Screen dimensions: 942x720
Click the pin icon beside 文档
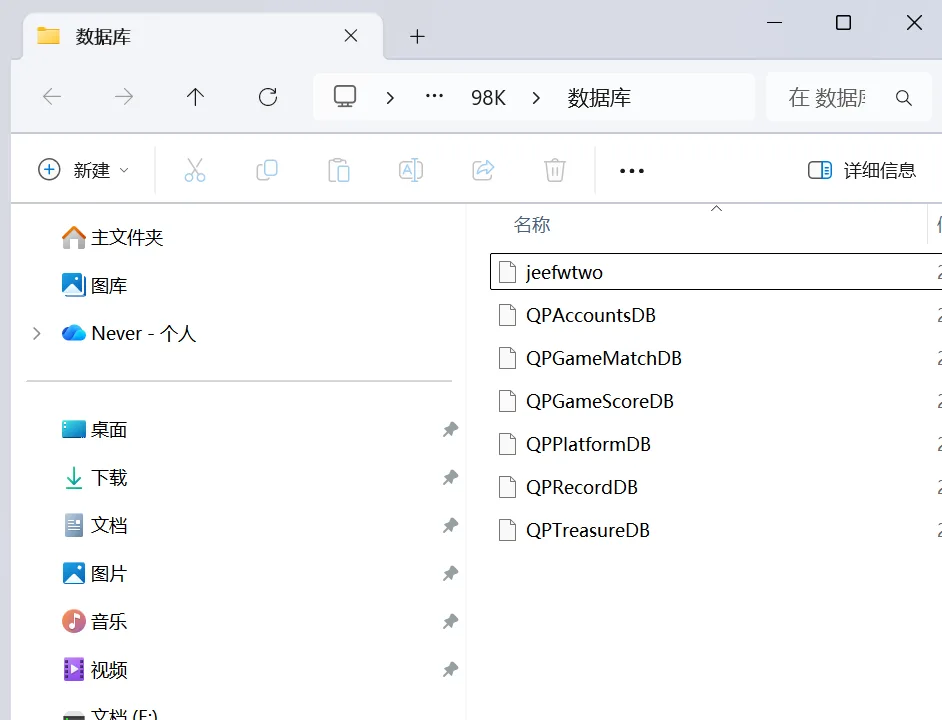(451, 525)
